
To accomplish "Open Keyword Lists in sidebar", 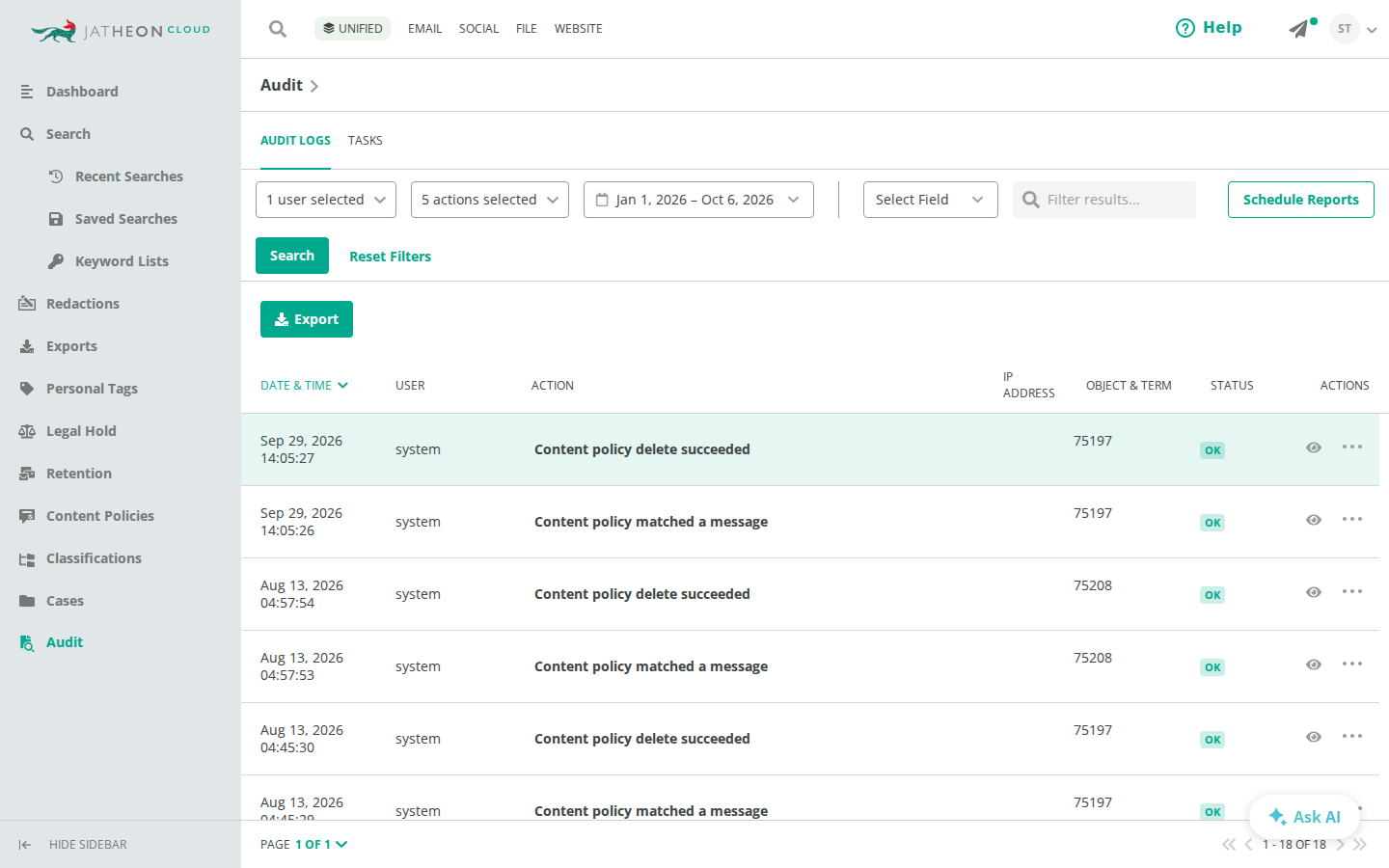I will pyautogui.click(x=121, y=261).
